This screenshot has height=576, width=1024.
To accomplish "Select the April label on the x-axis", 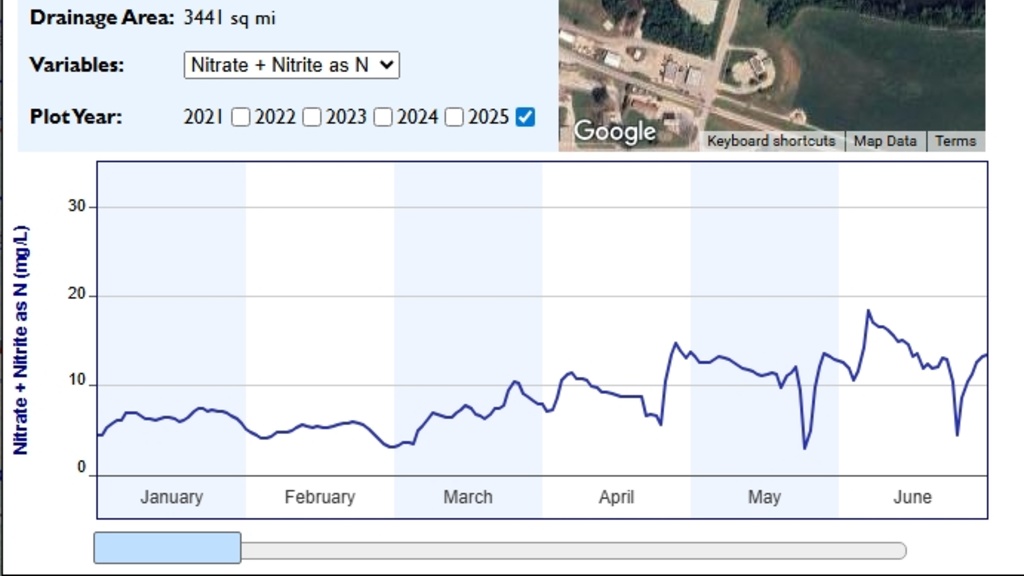I will (x=616, y=497).
